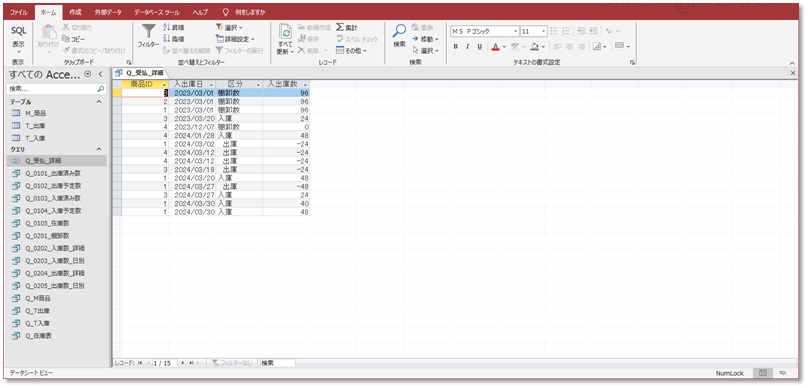Viewport: 808px width, 388px height.
Task: Collapse the テーブル group
Action: point(99,102)
